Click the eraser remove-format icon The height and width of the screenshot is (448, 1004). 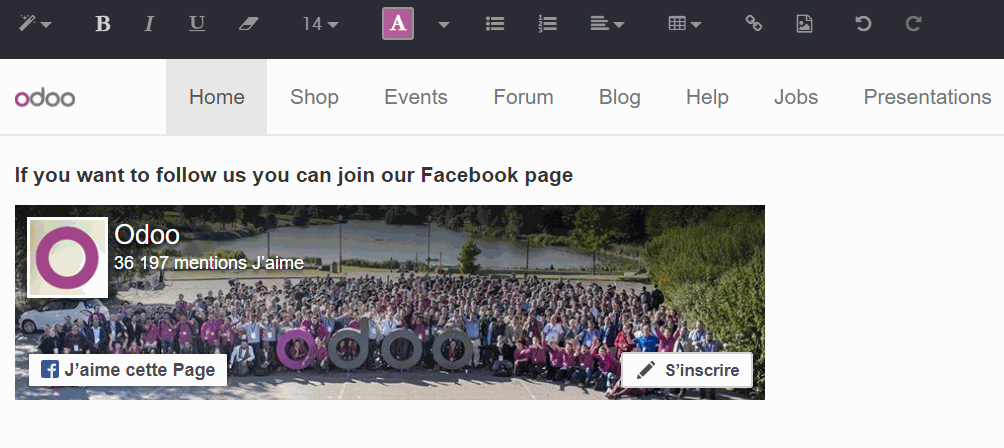[248, 24]
